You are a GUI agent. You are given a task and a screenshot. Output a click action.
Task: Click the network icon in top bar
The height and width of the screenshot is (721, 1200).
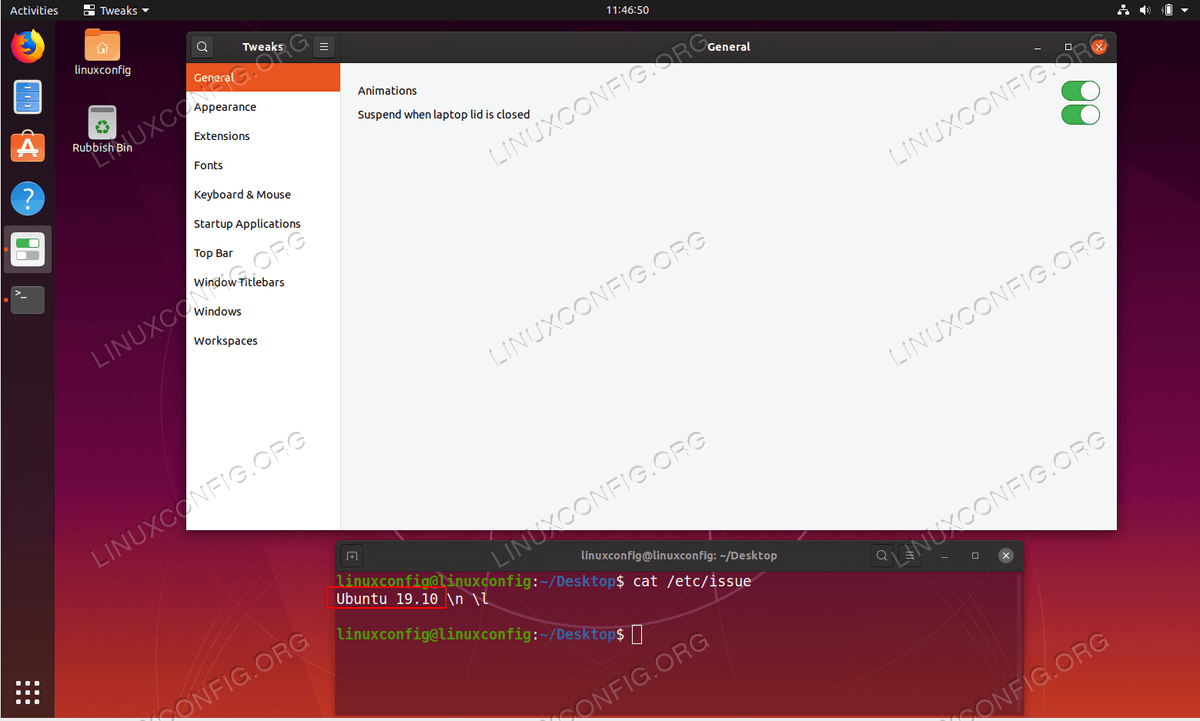(1123, 10)
